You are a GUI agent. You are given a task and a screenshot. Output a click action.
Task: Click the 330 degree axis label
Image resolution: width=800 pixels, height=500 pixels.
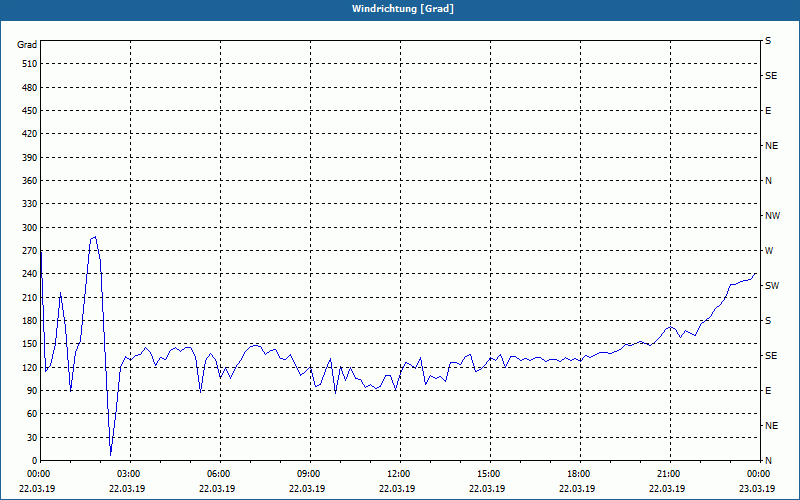(x=30, y=204)
